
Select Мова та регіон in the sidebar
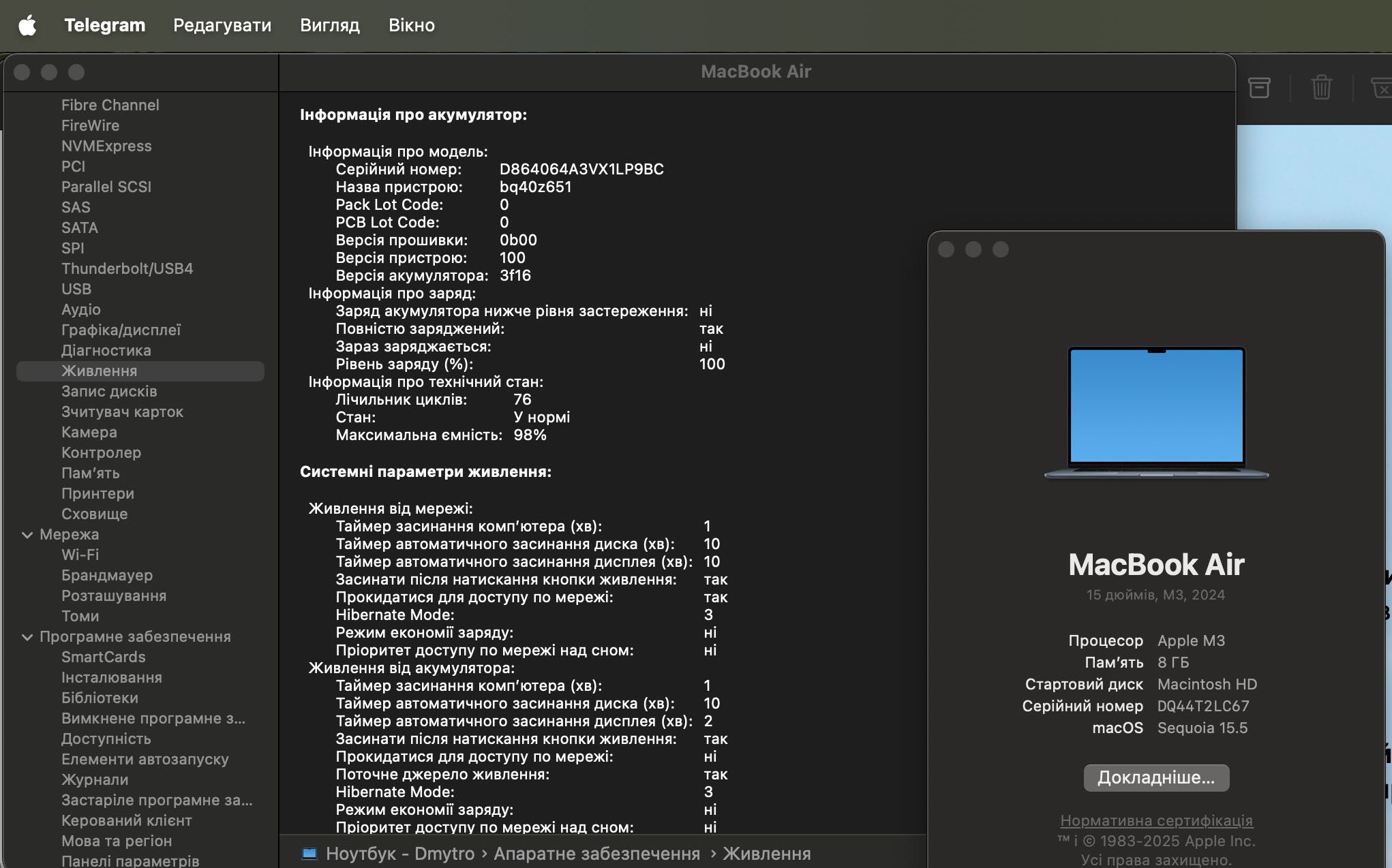click(x=117, y=841)
